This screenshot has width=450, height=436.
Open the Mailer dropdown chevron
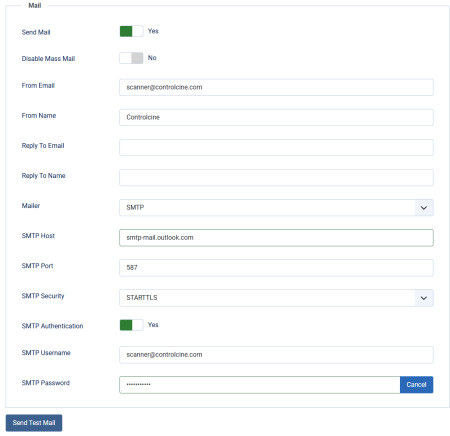click(x=424, y=208)
